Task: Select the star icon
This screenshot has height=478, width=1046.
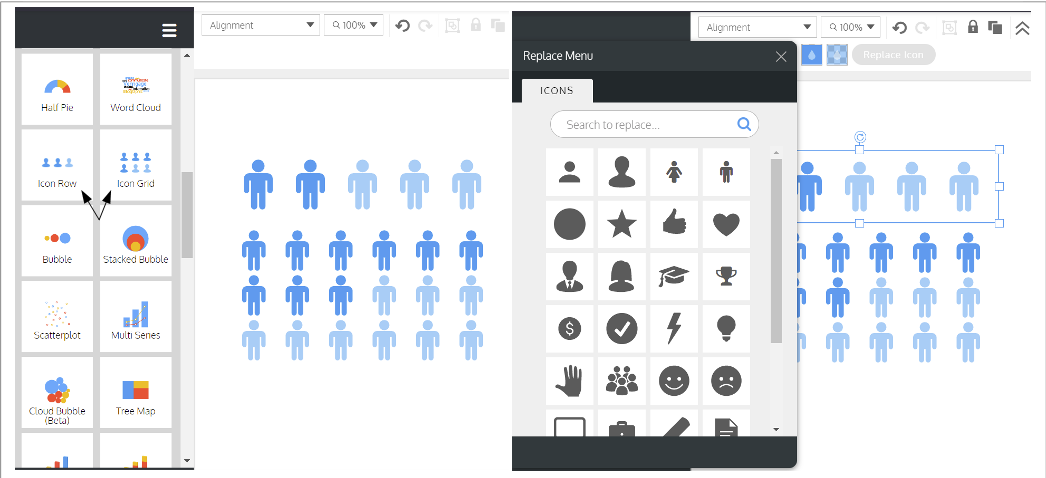Action: pos(622,224)
